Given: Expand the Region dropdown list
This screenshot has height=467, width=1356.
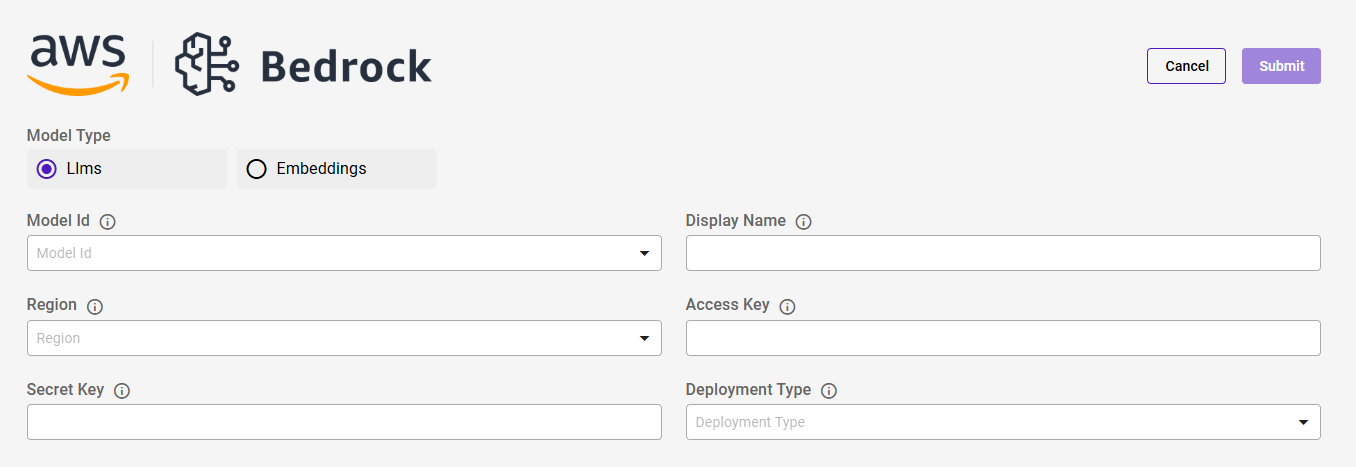Looking at the screenshot, I should (344, 338).
